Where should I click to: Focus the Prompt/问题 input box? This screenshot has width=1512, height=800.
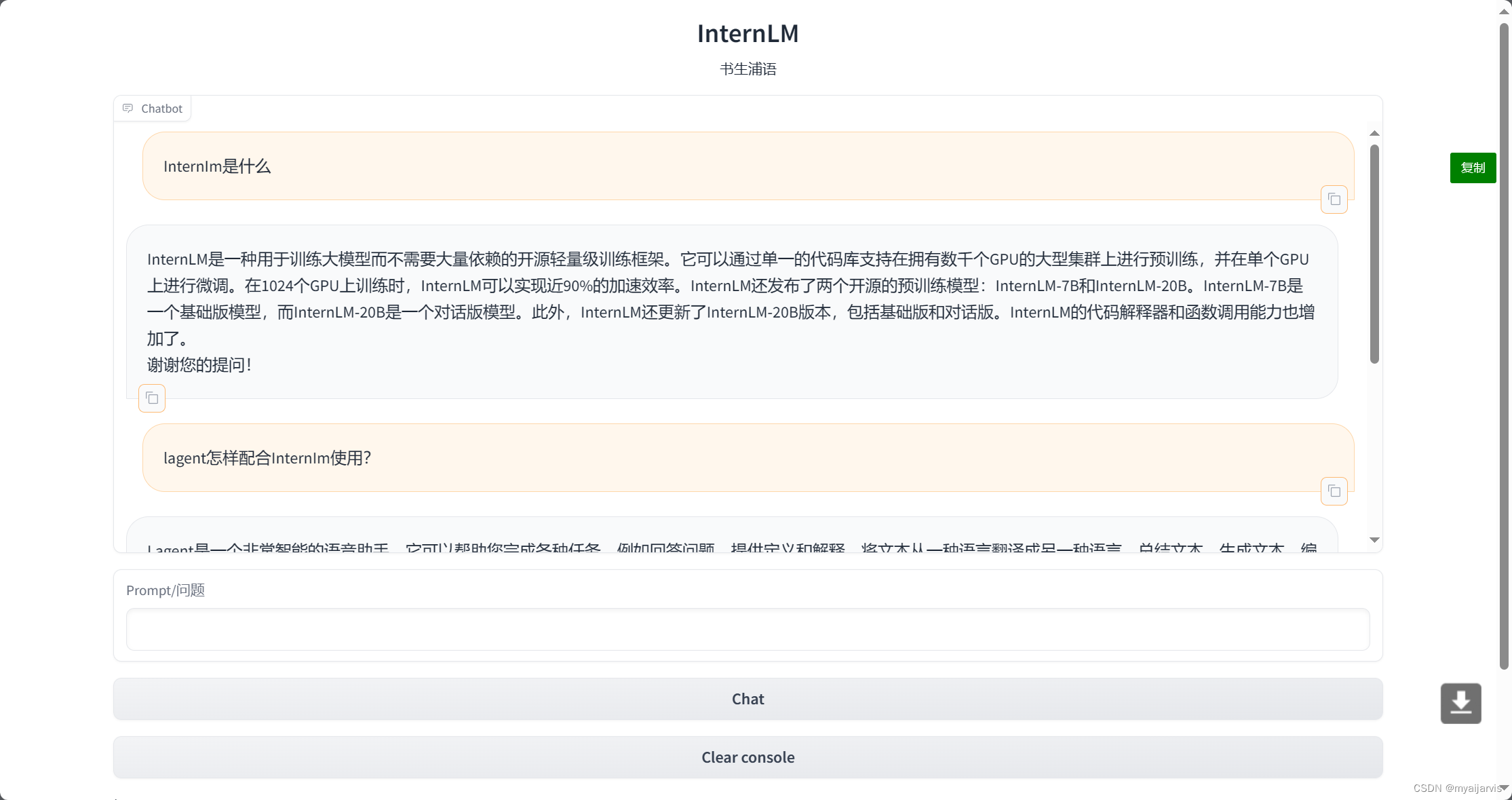[x=748, y=629]
